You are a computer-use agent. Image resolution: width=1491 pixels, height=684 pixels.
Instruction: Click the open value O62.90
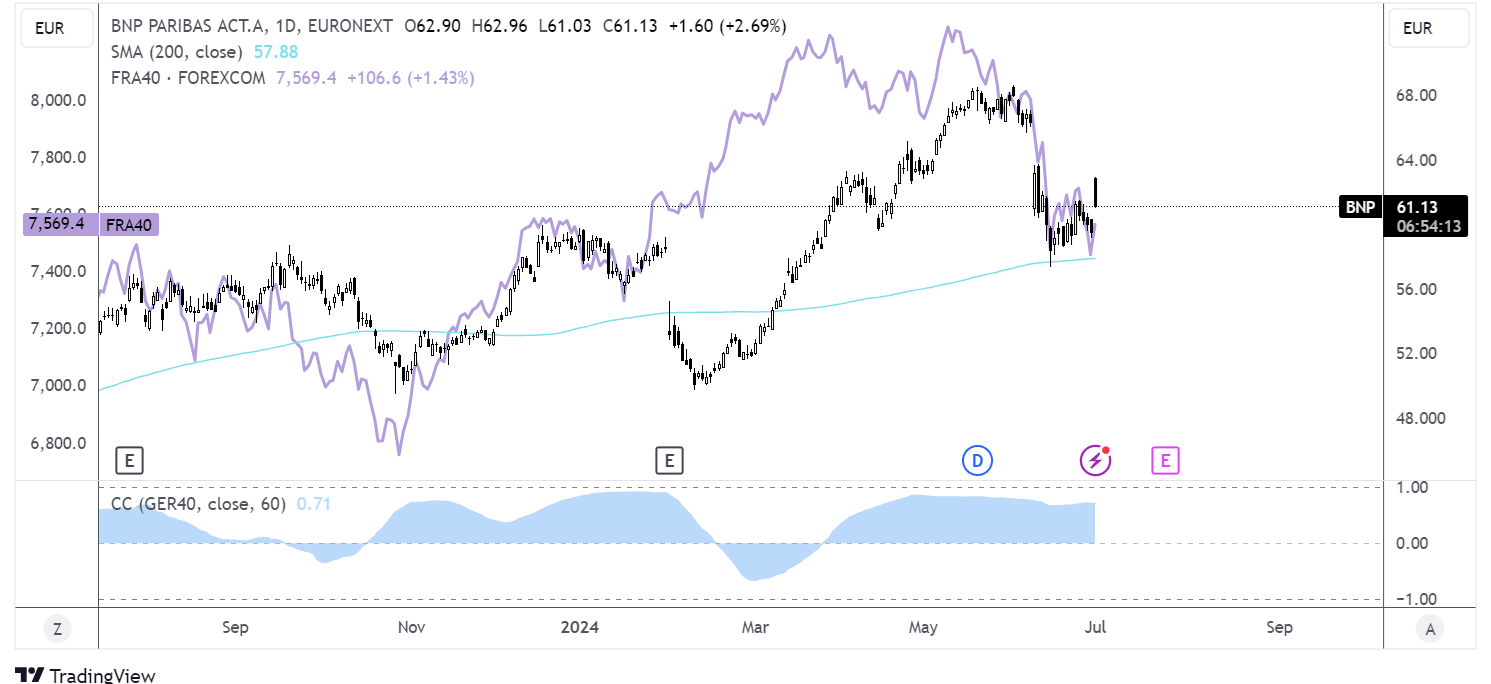click(432, 26)
